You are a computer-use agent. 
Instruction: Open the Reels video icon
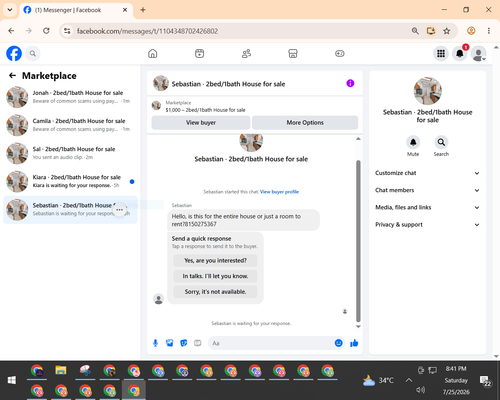tap(199, 53)
